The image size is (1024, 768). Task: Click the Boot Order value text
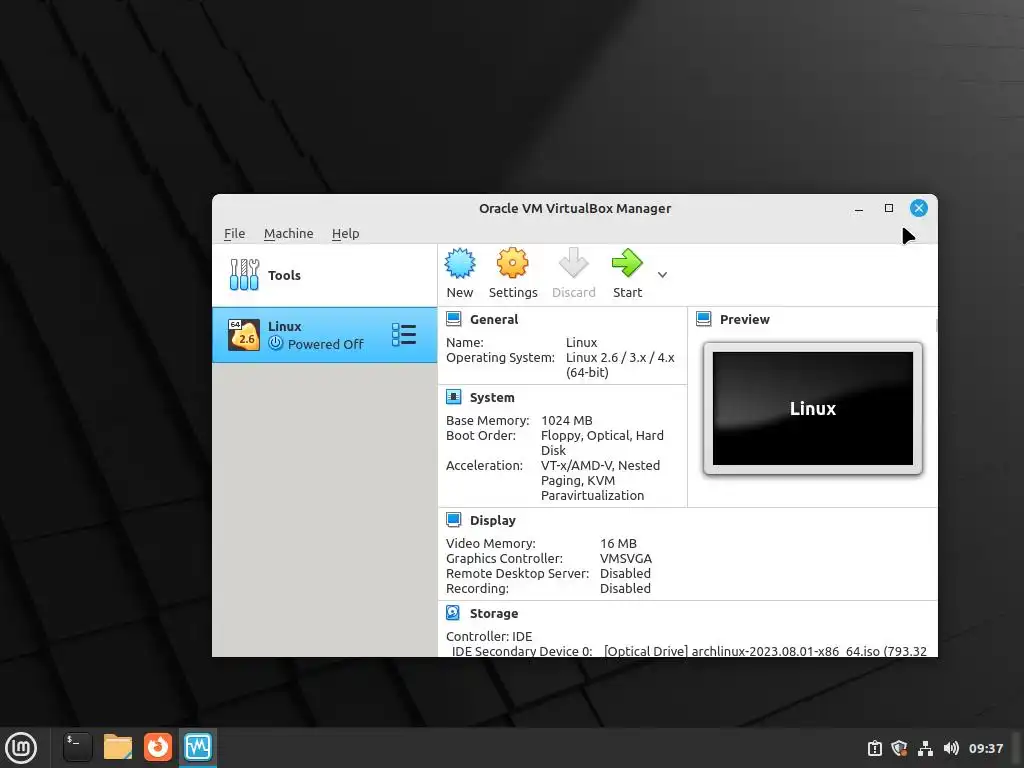[x=602, y=443]
